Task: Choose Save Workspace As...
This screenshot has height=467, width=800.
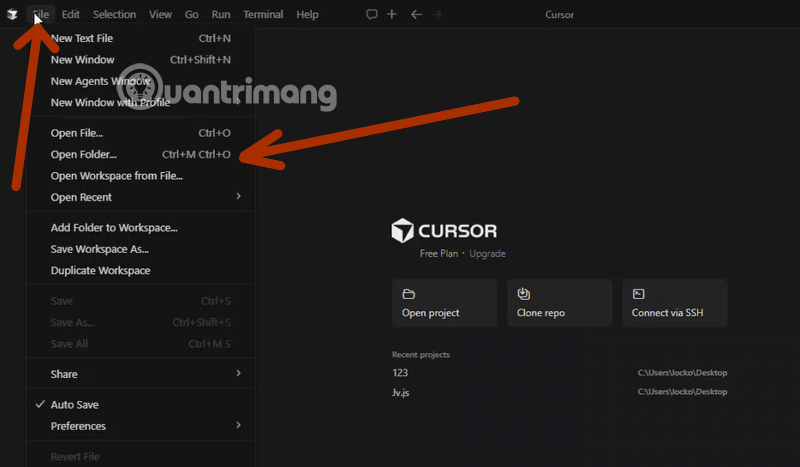Action: [x=140, y=249]
